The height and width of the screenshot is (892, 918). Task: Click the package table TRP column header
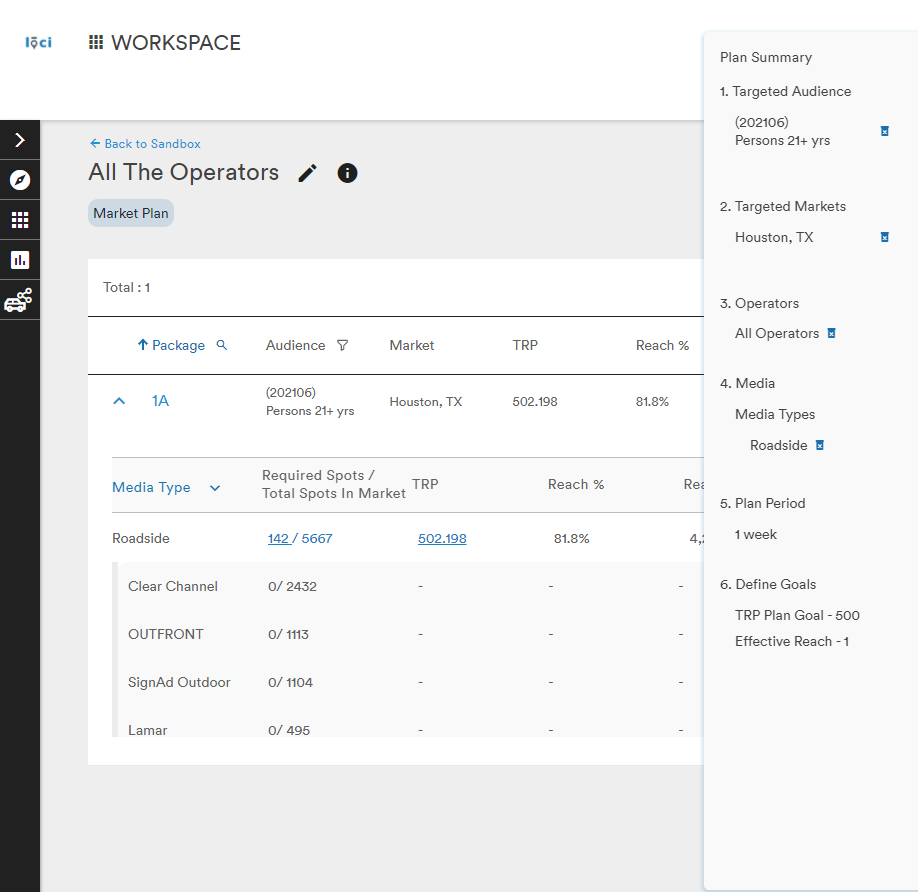point(525,345)
